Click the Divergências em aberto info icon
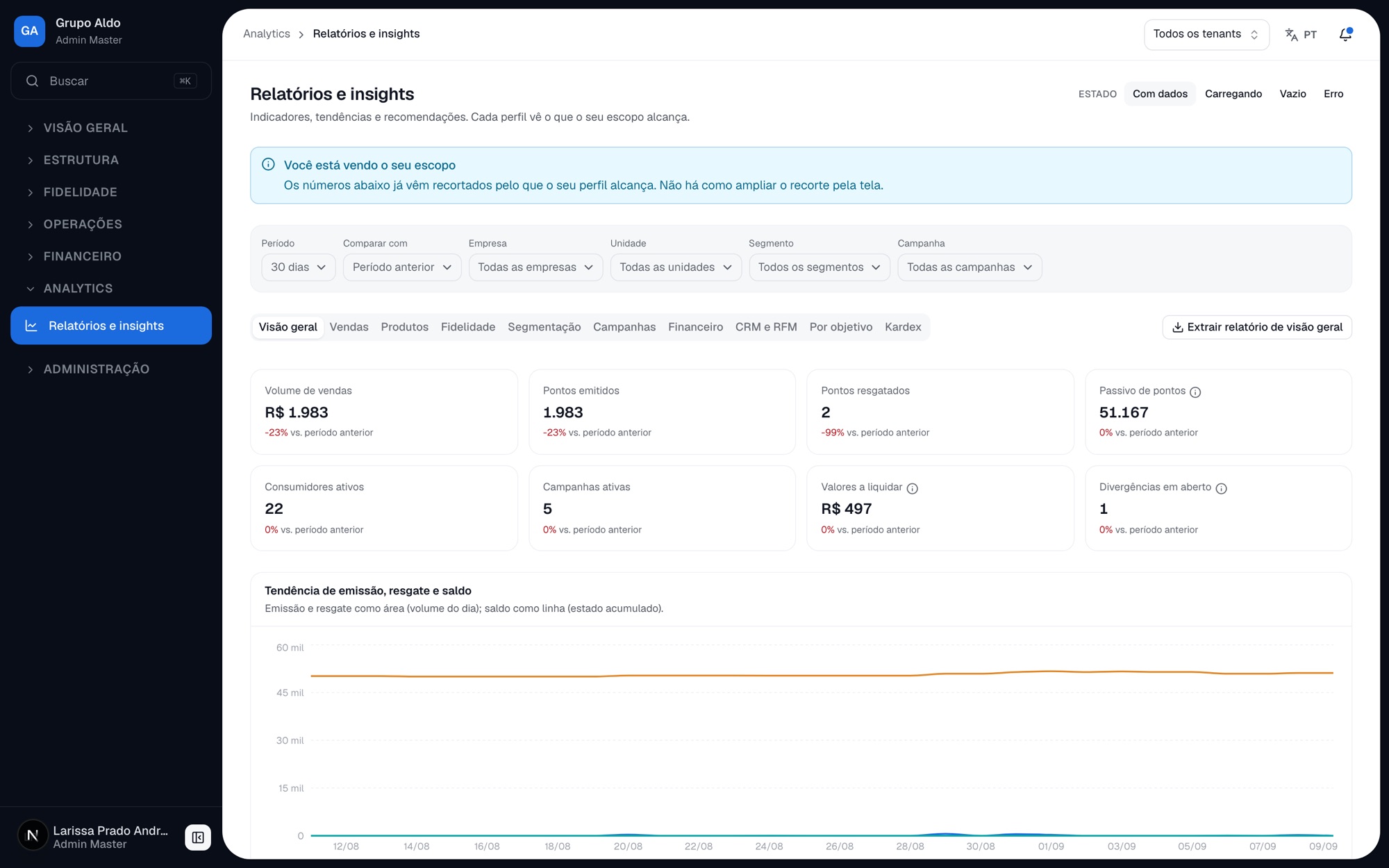This screenshot has height=868, width=1389. click(x=1222, y=489)
